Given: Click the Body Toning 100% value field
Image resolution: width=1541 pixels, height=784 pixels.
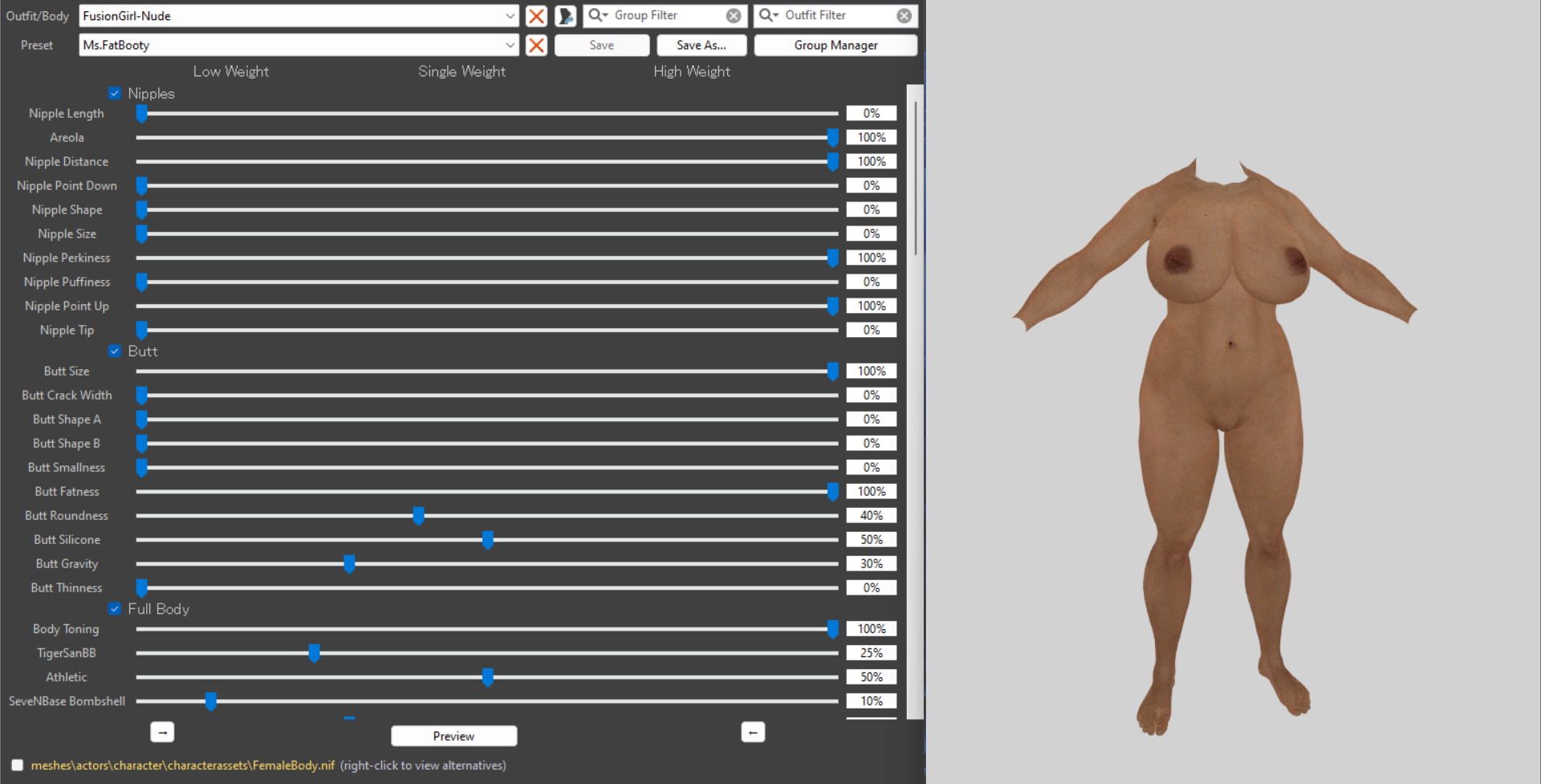Looking at the screenshot, I should pos(872,628).
